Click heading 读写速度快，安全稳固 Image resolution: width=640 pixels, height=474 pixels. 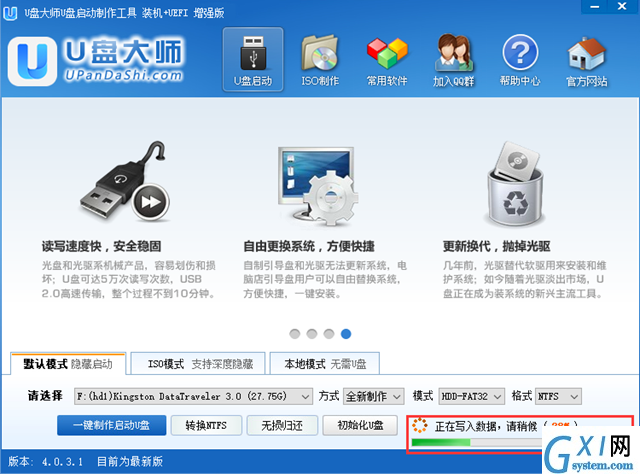point(102,247)
